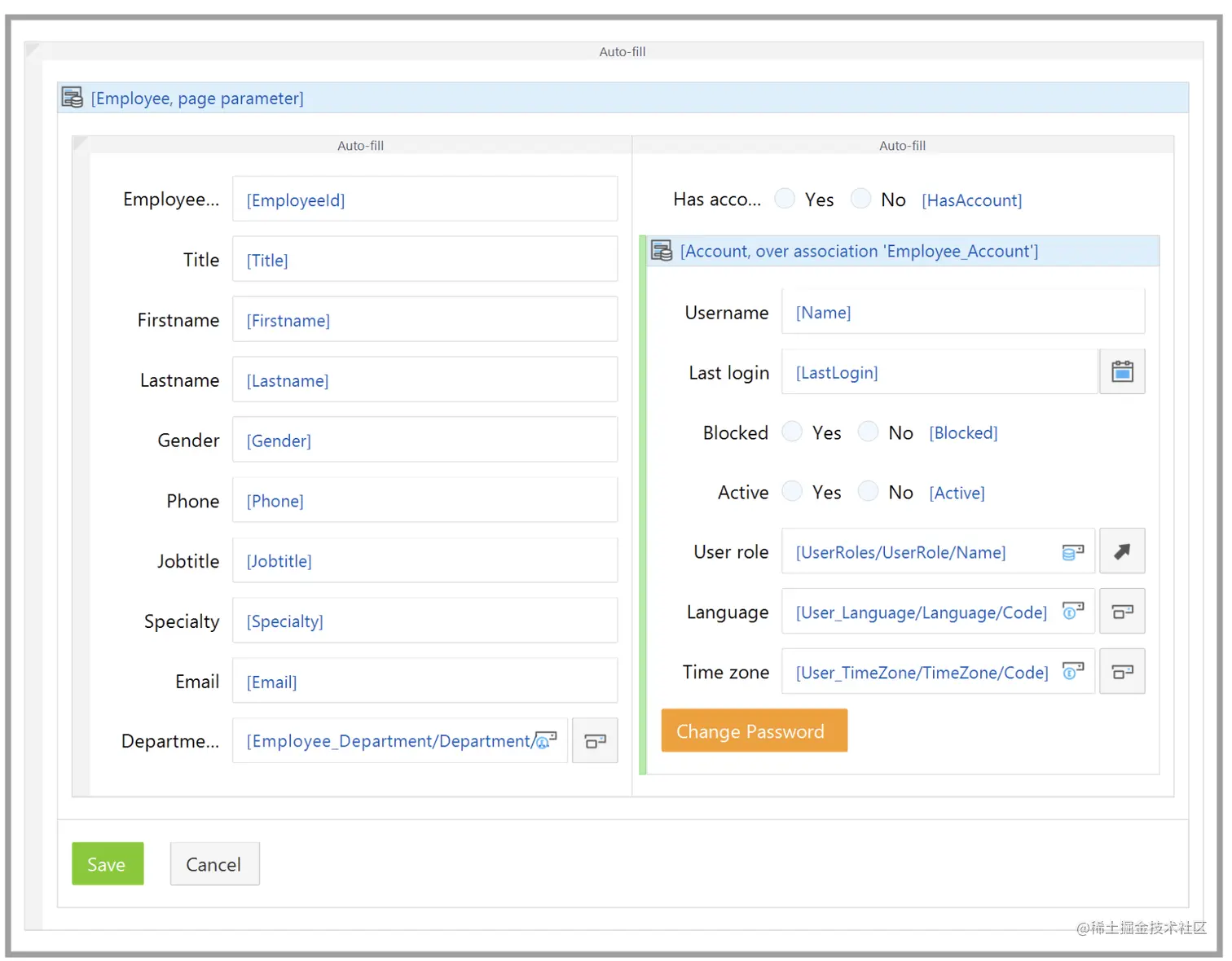Click the User role field label
This screenshot has width=1232, height=961.
click(731, 552)
